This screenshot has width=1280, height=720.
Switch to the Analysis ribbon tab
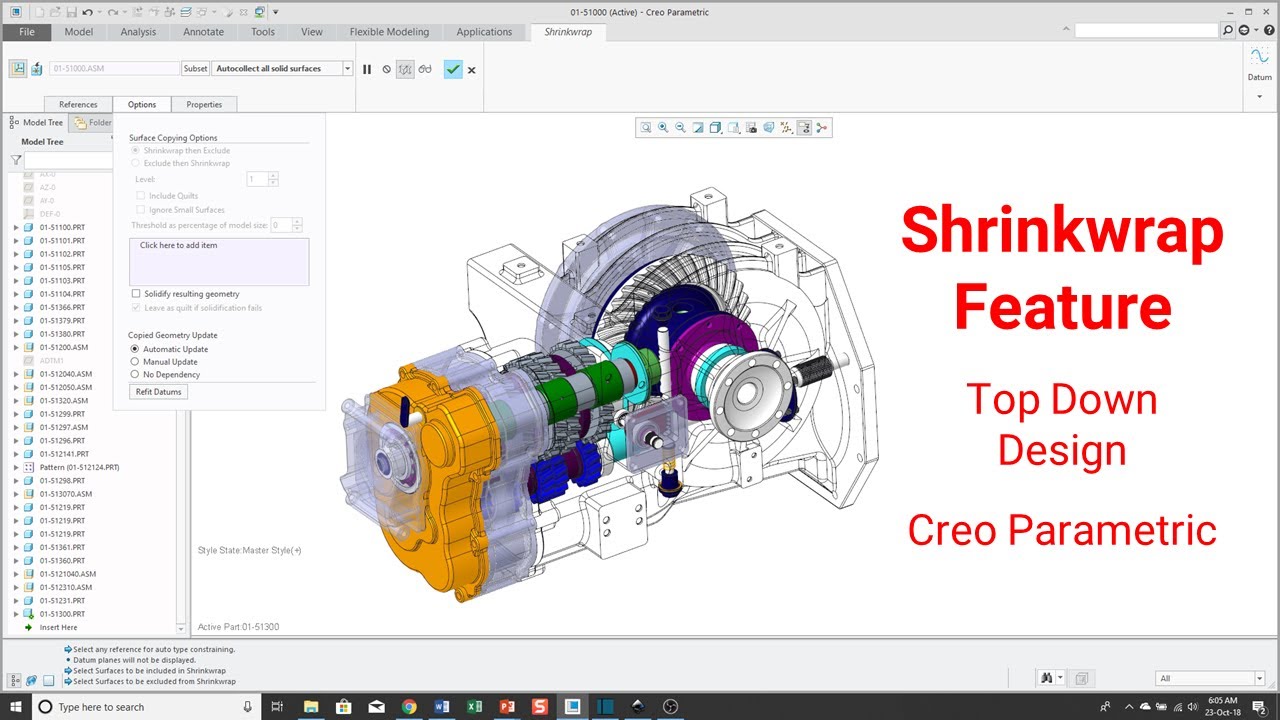(138, 32)
